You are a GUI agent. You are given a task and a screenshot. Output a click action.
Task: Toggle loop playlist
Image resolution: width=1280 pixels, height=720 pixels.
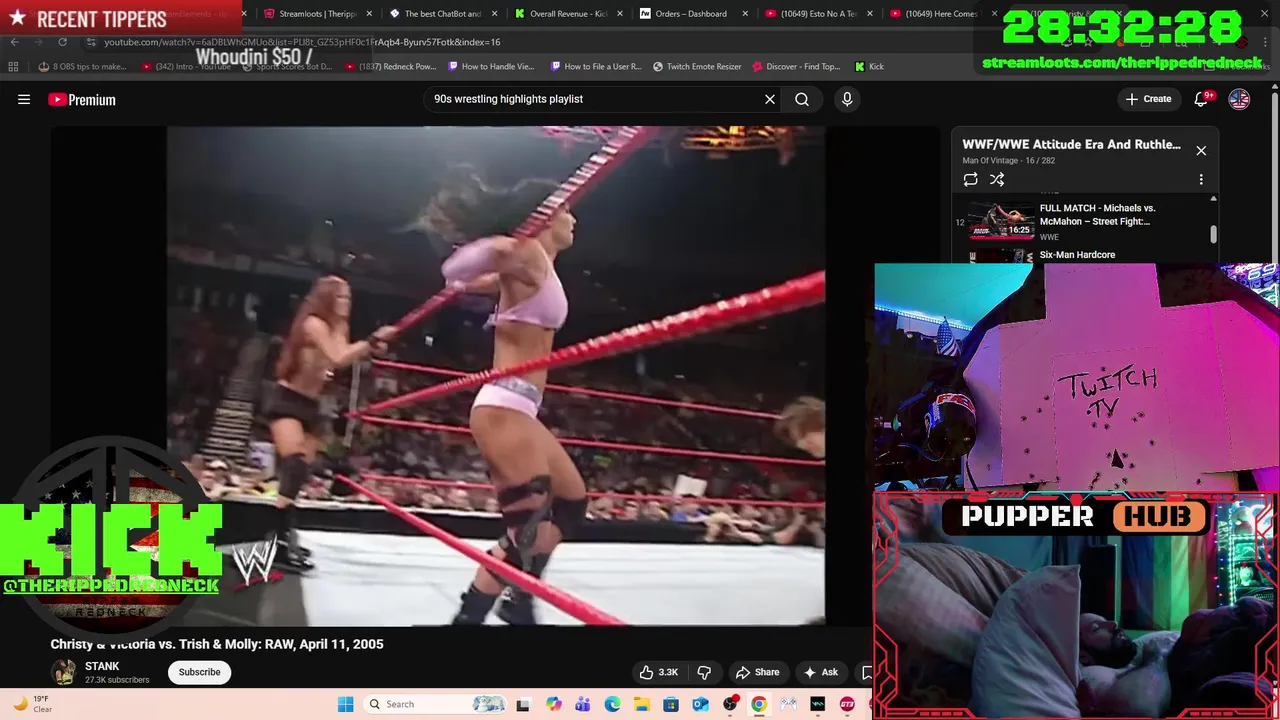(x=970, y=179)
